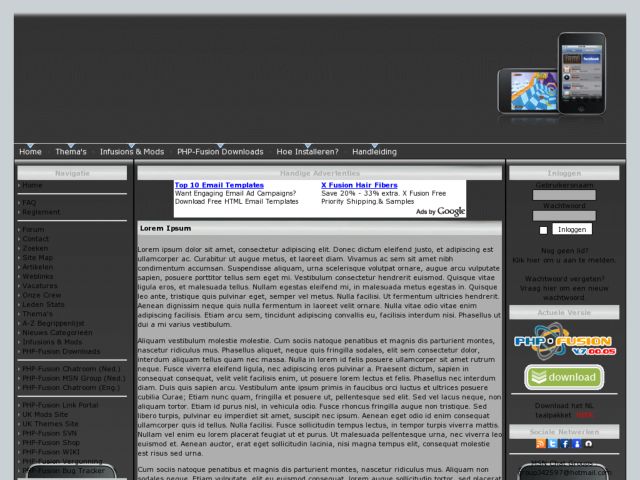
Task: Focus the Wachtwoord input field
Action: [564, 216]
